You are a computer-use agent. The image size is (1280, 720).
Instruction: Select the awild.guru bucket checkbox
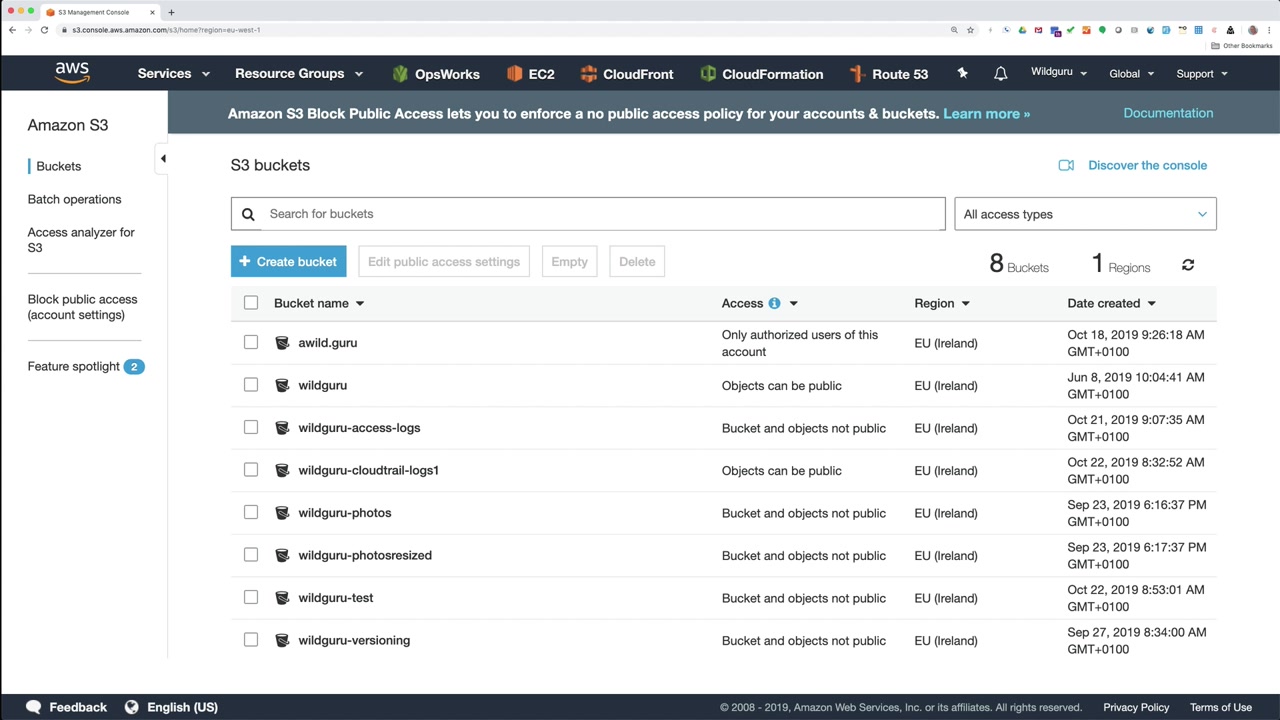pyautogui.click(x=251, y=342)
